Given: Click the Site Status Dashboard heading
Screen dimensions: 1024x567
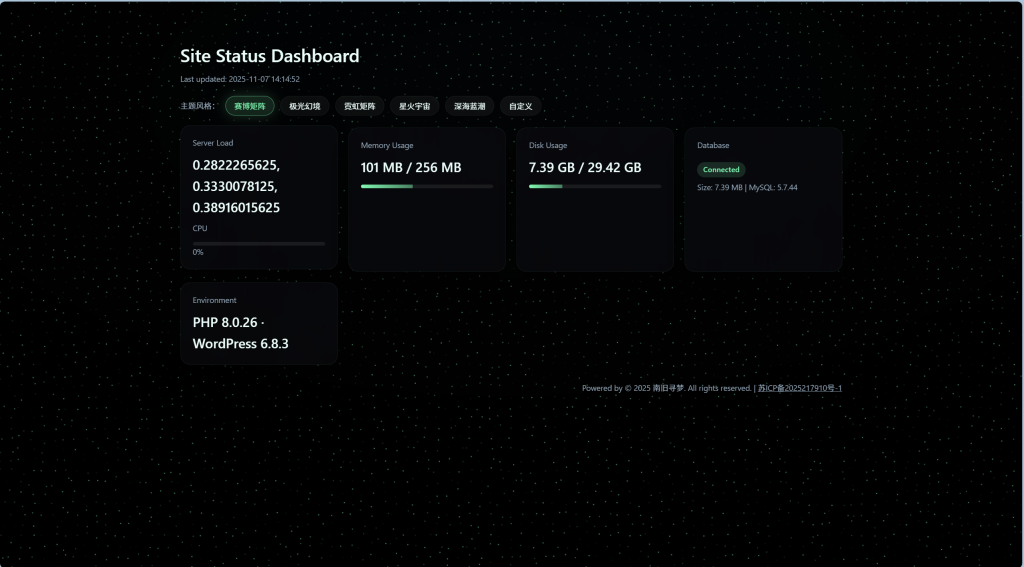Looking at the screenshot, I should tap(269, 56).
